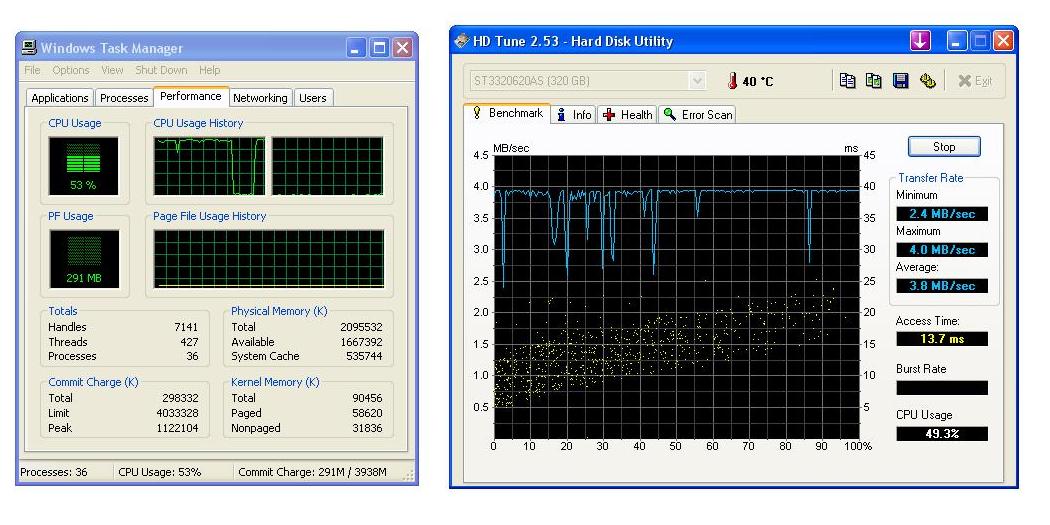Maximize Windows Task Manager

pyautogui.click(x=379, y=48)
